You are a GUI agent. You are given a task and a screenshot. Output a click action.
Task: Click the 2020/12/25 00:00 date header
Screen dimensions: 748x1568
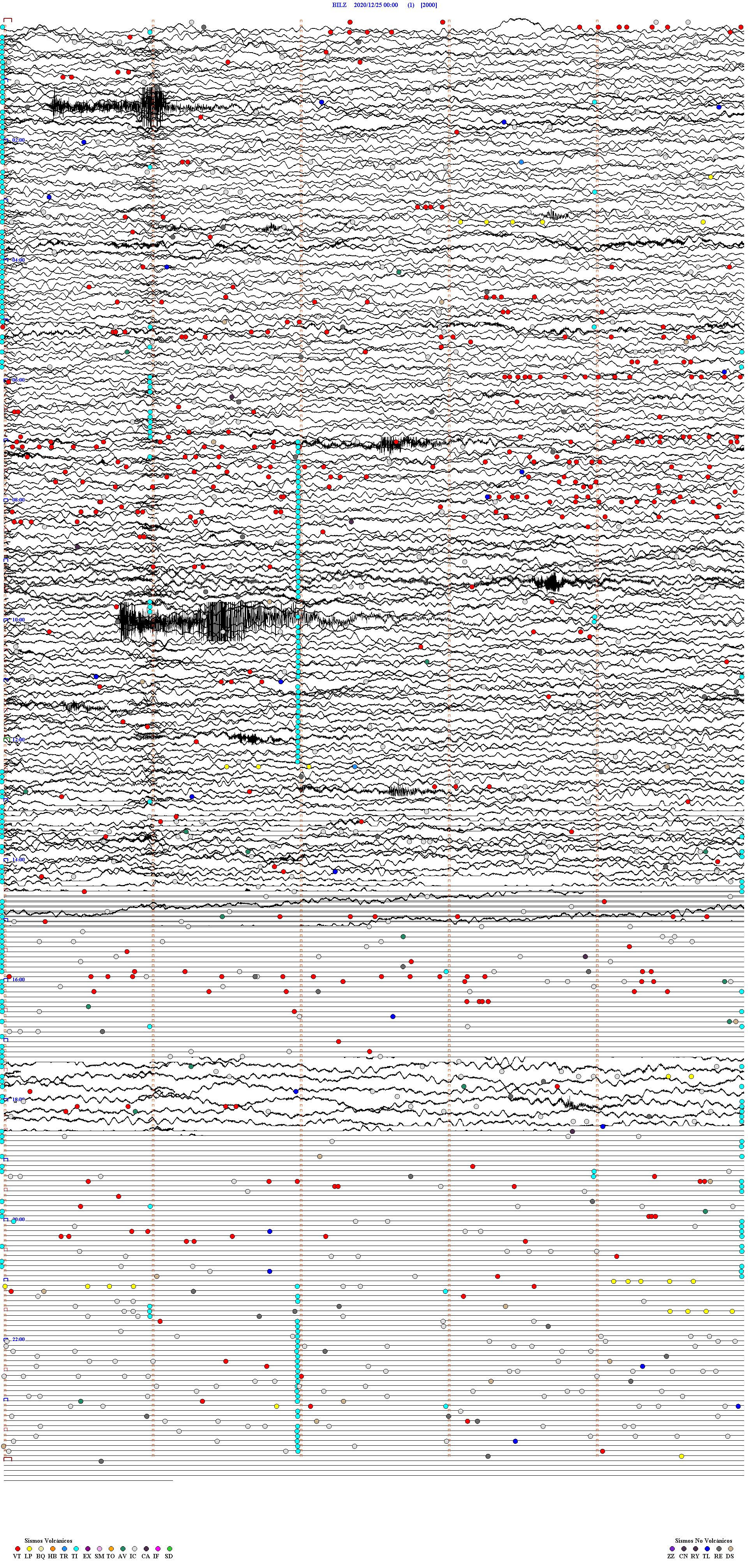tap(376, 5)
